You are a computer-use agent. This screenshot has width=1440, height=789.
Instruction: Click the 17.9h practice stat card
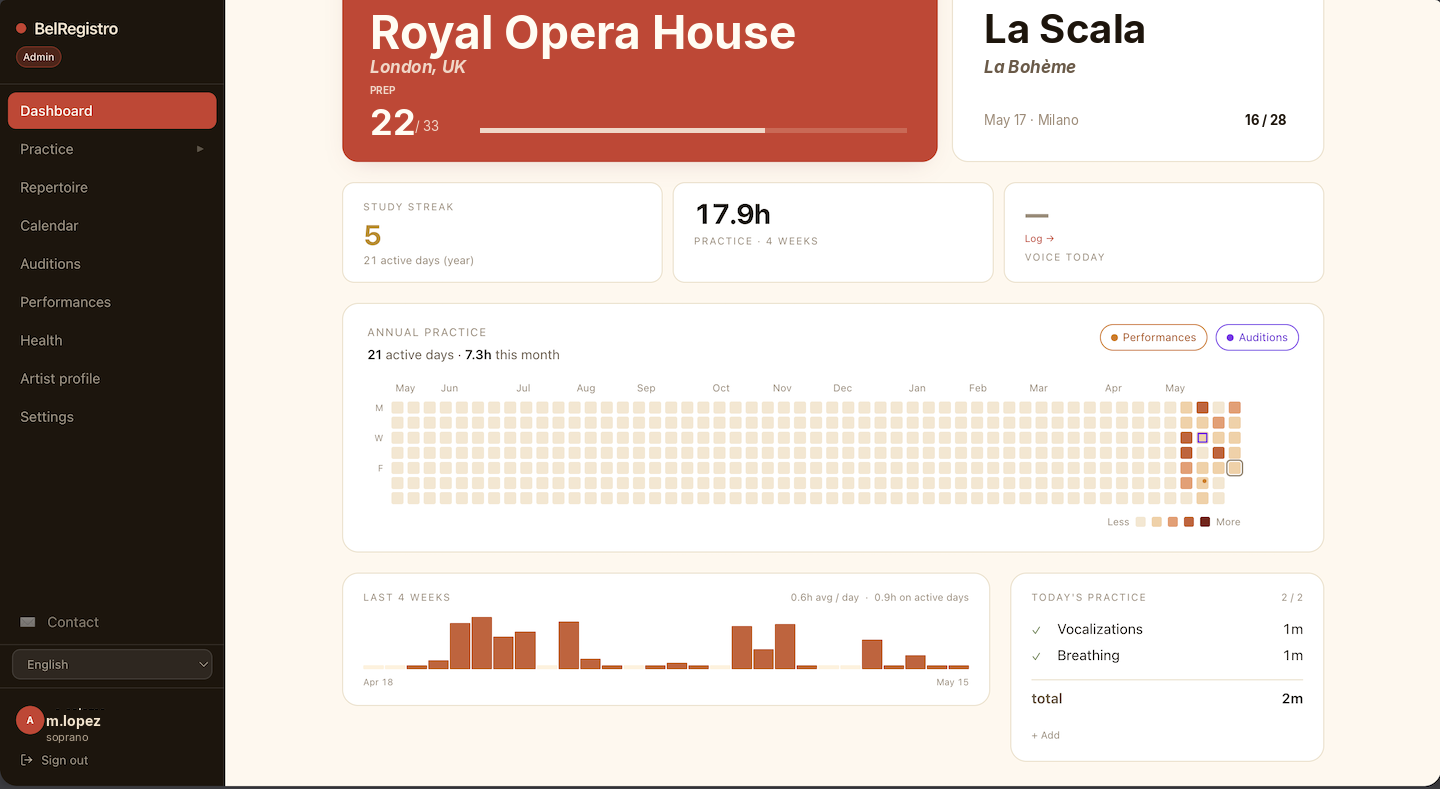point(833,232)
